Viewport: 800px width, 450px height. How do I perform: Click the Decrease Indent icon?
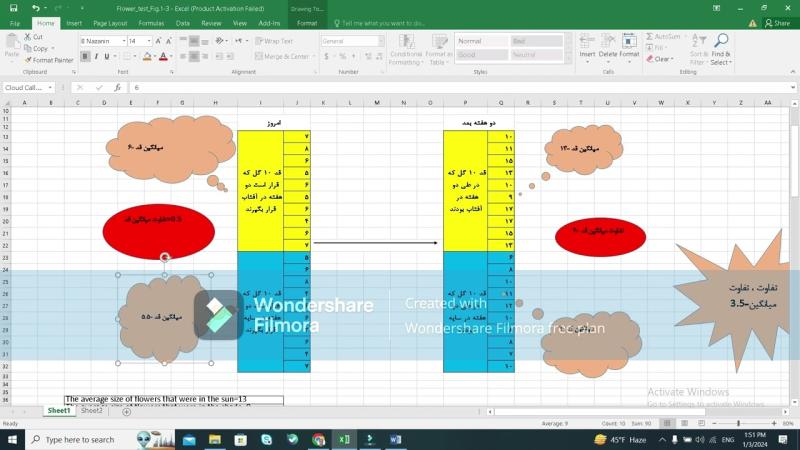pos(219,56)
